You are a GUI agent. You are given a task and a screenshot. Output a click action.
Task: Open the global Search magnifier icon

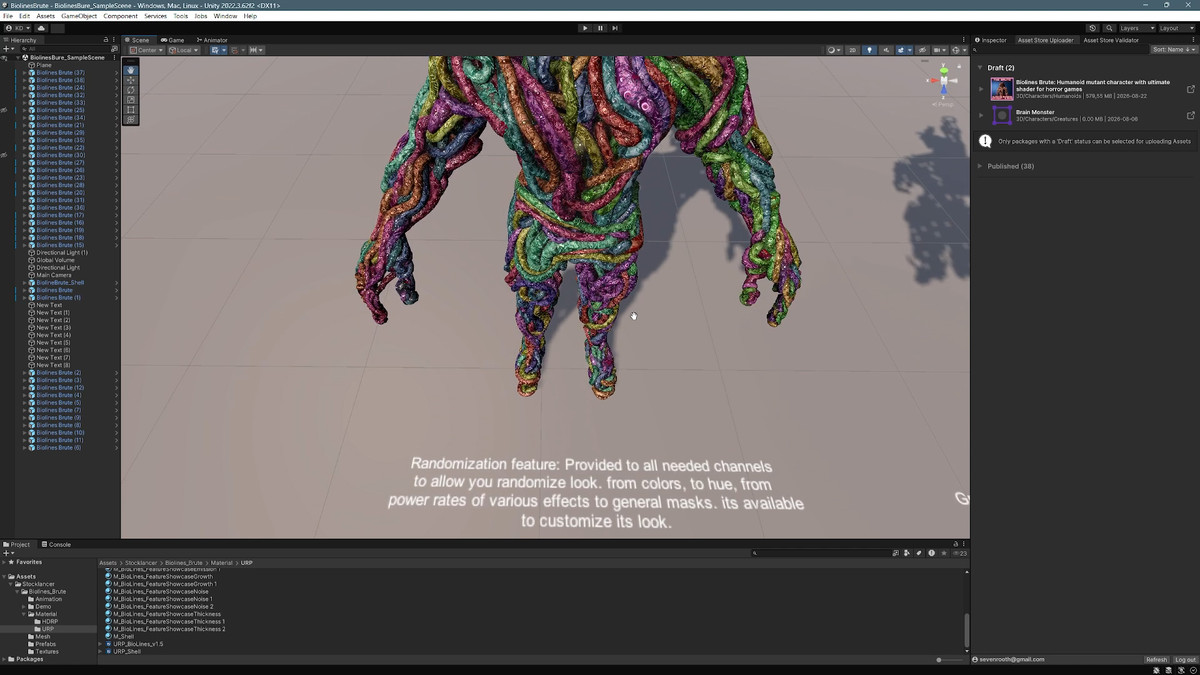[1109, 28]
